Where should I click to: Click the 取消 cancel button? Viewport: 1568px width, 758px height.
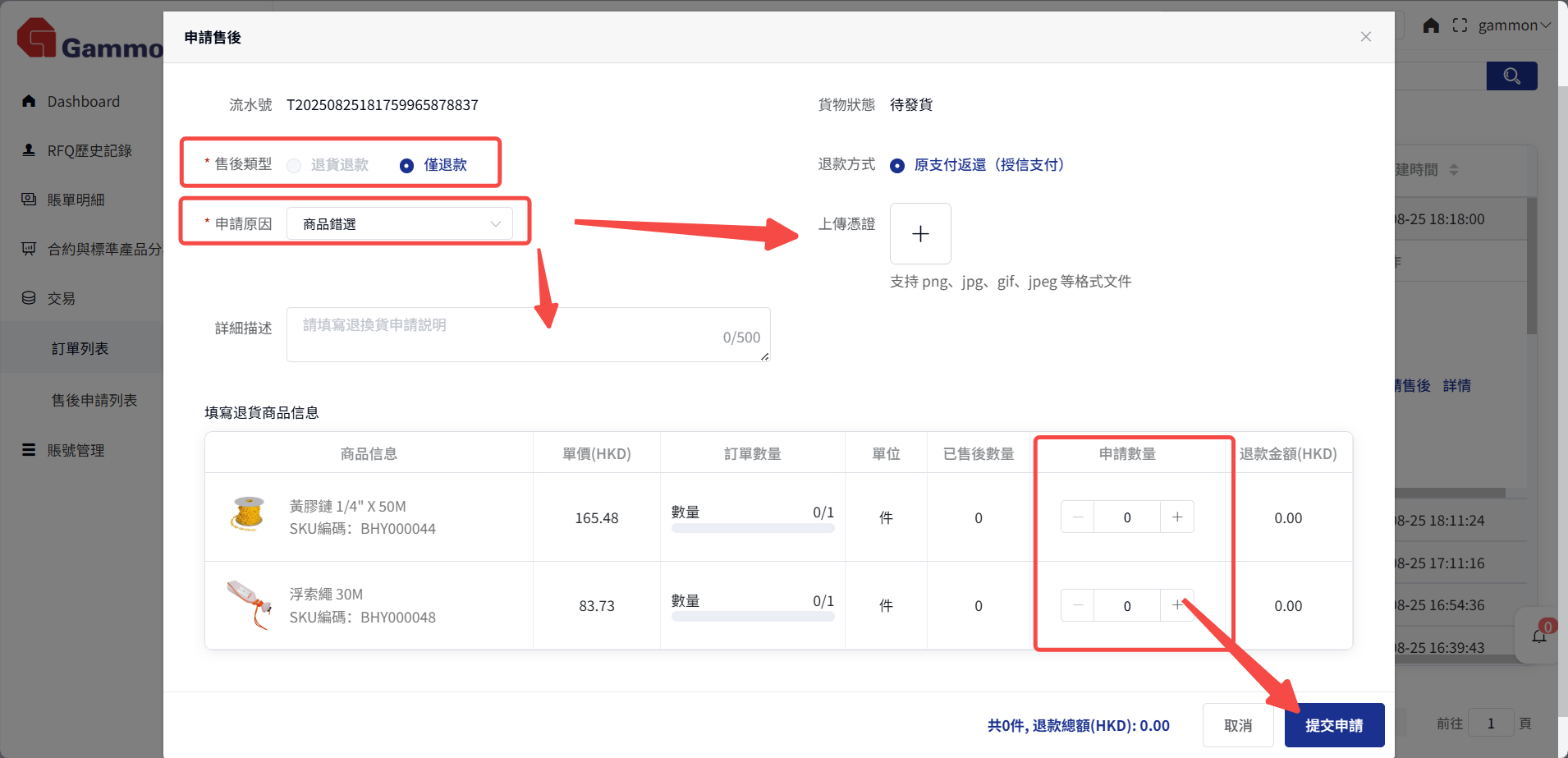(x=1237, y=725)
